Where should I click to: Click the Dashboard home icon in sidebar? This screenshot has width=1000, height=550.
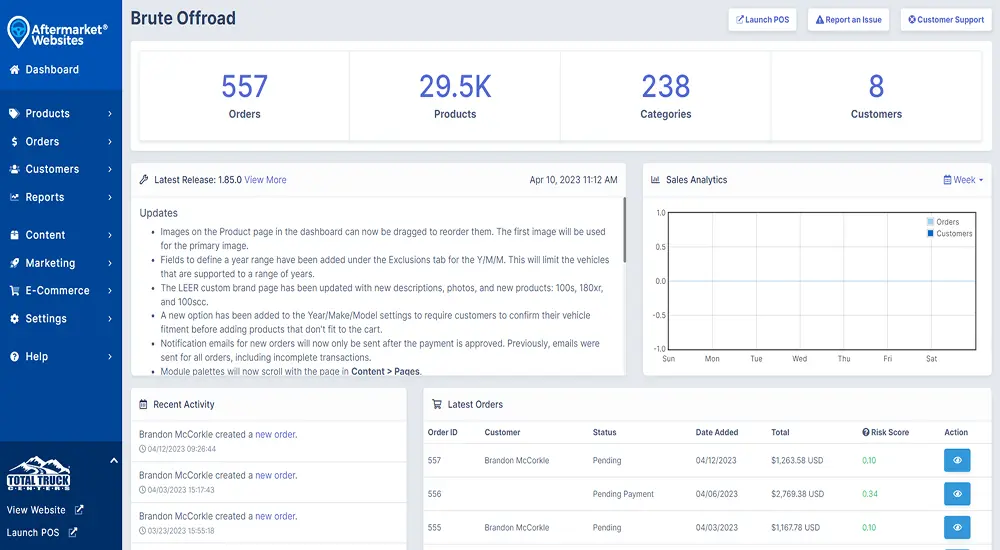click(x=15, y=70)
